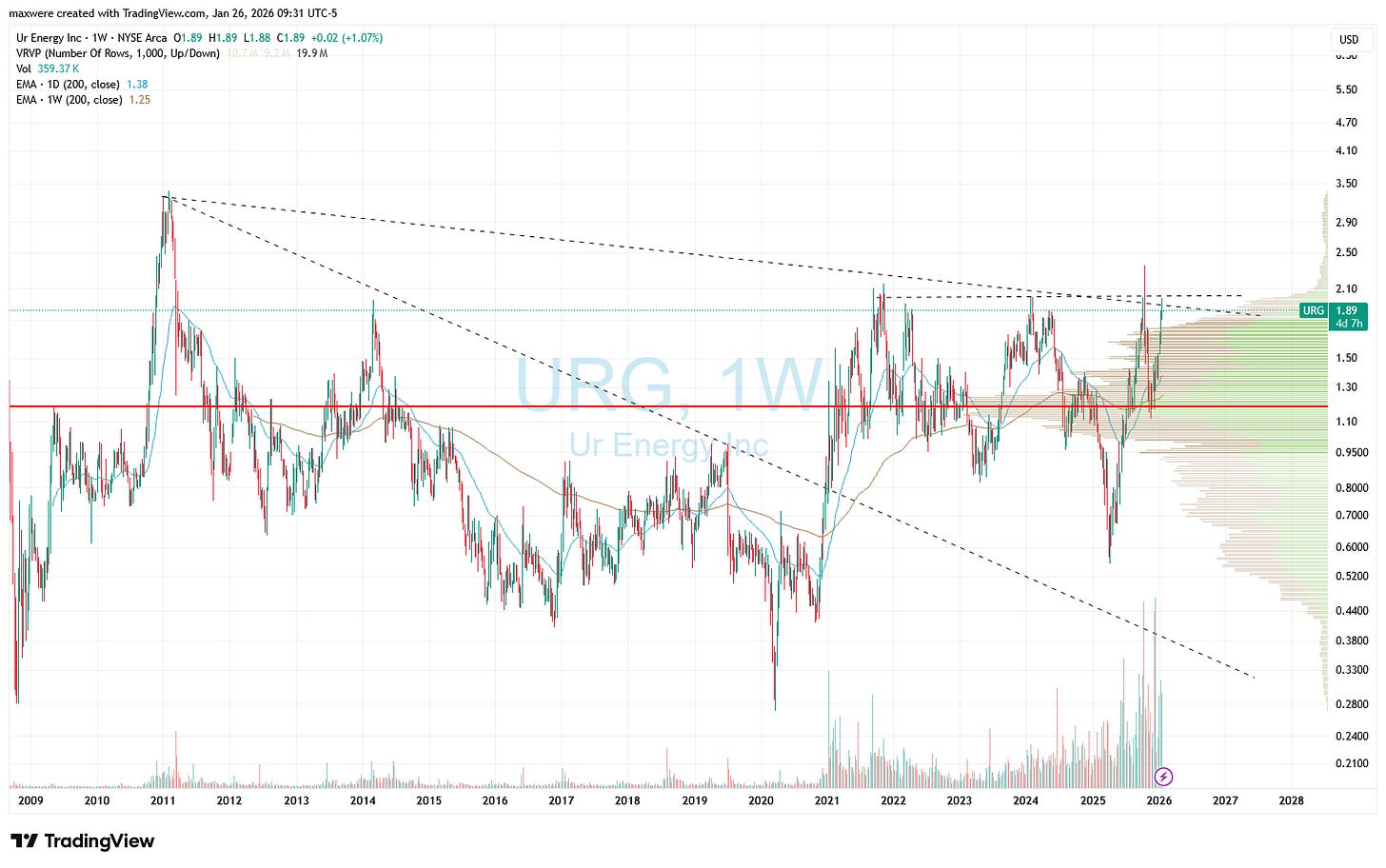Click the 0.3300 price axis label
This screenshot has height=868, width=1386.
pyautogui.click(x=1352, y=670)
